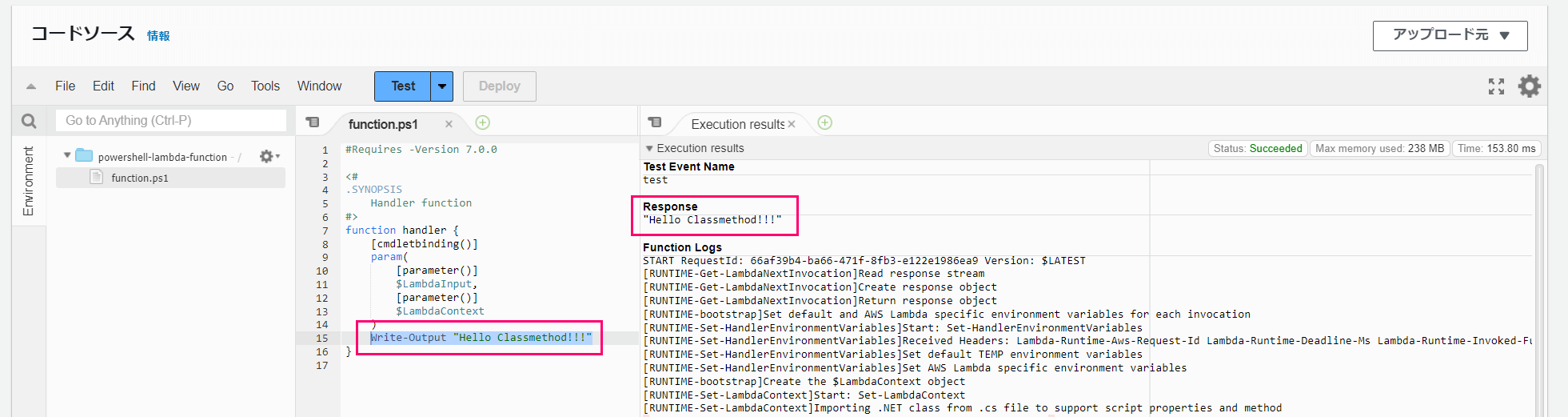Add a new tab beside Execution results
Screen dimensions: 1568x417
tap(825, 122)
